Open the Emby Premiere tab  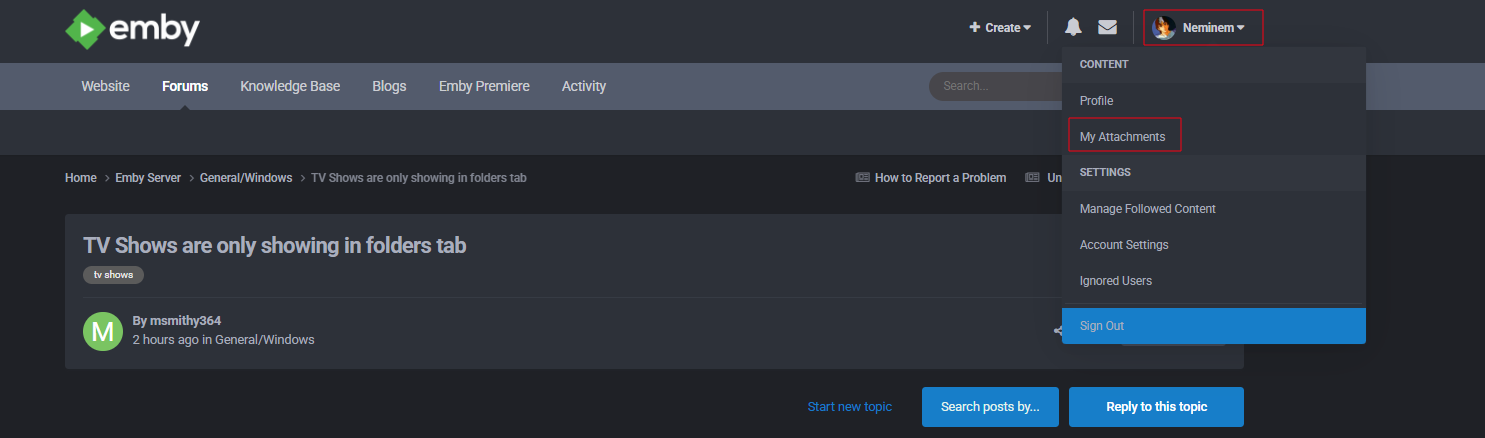coord(484,86)
